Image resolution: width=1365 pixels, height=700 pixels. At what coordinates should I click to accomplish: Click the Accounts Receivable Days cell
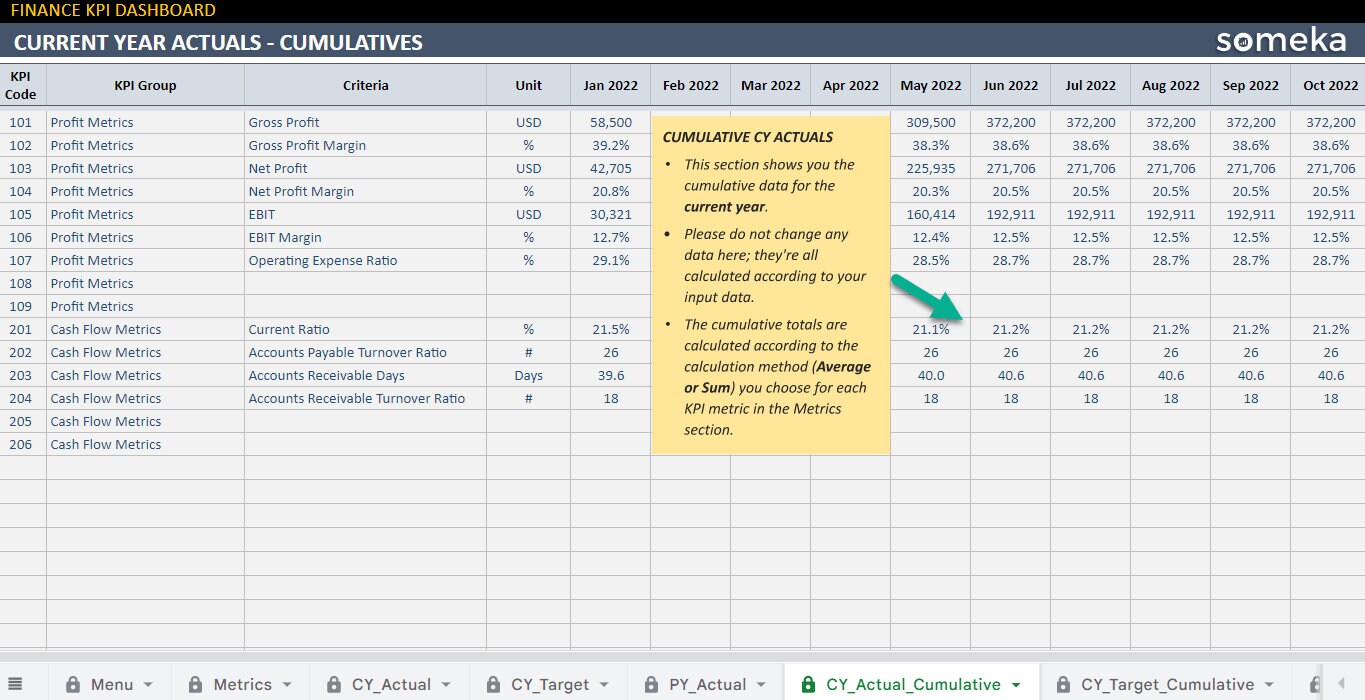click(x=365, y=375)
